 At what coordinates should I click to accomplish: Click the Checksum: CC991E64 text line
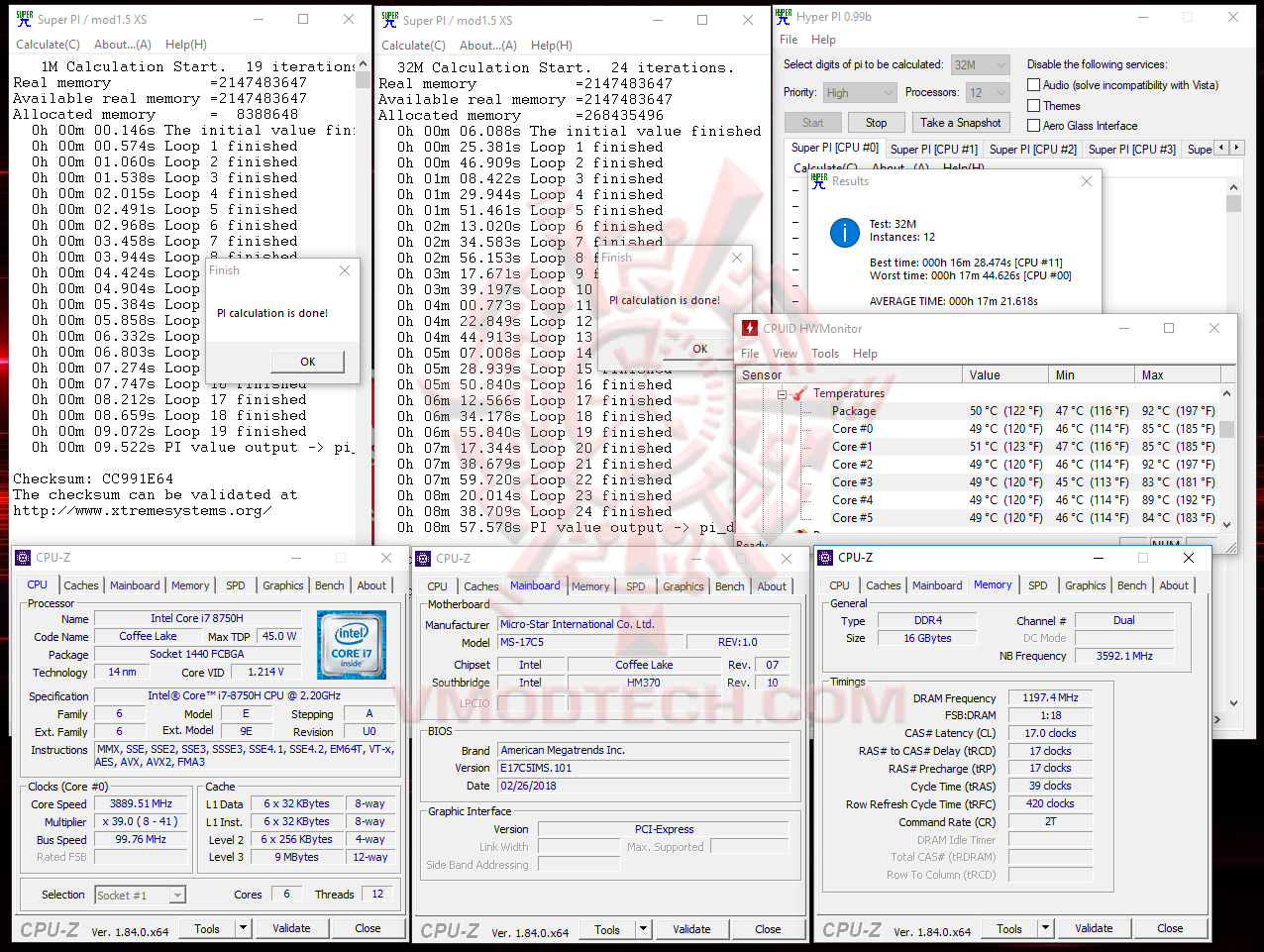coord(93,478)
